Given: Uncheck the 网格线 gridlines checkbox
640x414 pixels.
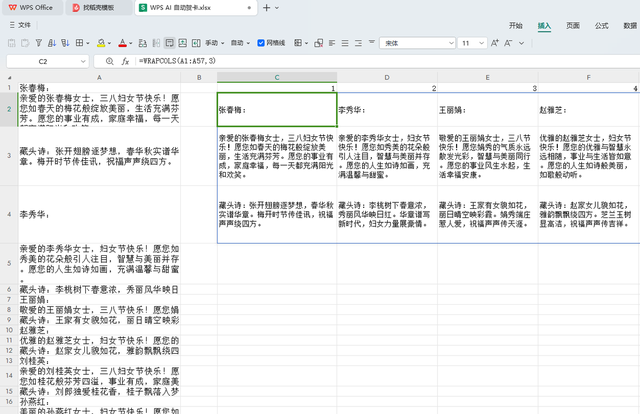Looking at the screenshot, I should (261, 43).
